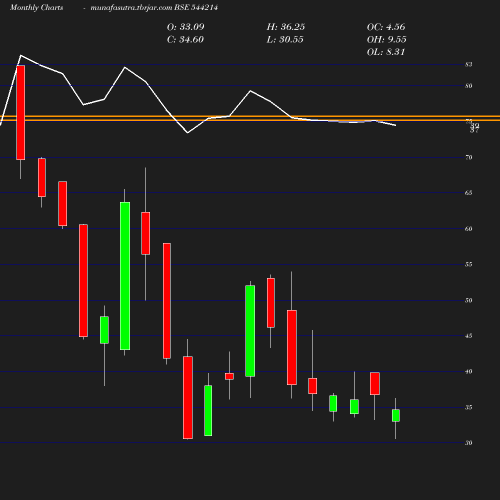Image resolution: width=500 pixels, height=500 pixels.
Task: Click the 55 price axis label
Action: (x=469, y=264)
